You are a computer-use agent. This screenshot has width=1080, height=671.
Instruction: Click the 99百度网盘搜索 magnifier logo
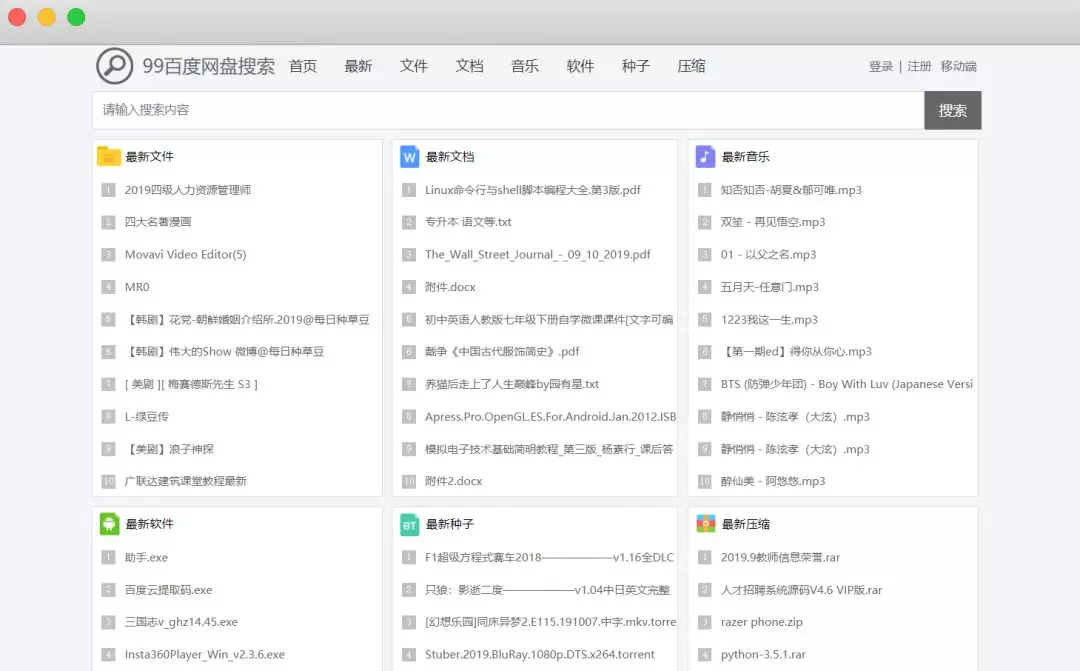pyautogui.click(x=114, y=66)
